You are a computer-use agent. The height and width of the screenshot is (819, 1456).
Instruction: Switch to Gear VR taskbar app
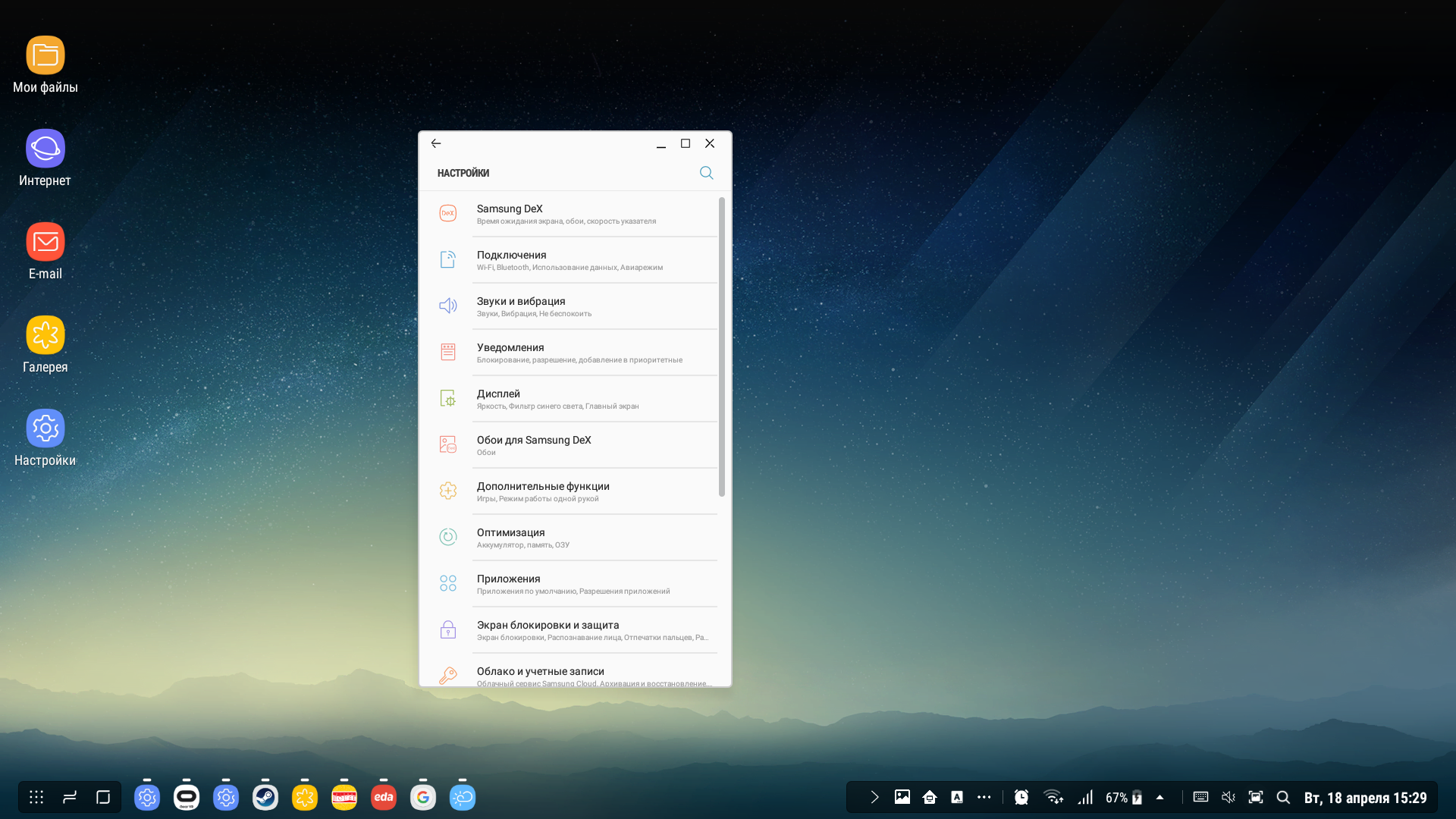pos(187,797)
